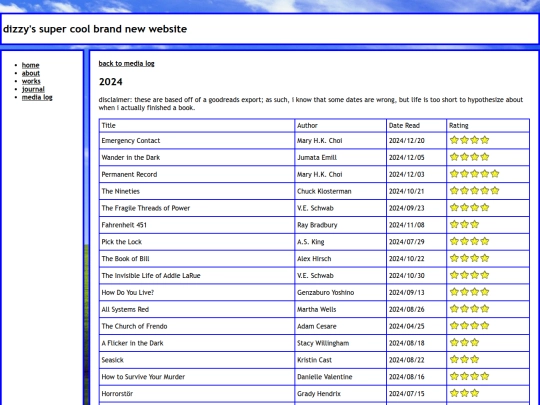Click the 'back to media log' link
This screenshot has width=540, height=405.
pos(126,63)
